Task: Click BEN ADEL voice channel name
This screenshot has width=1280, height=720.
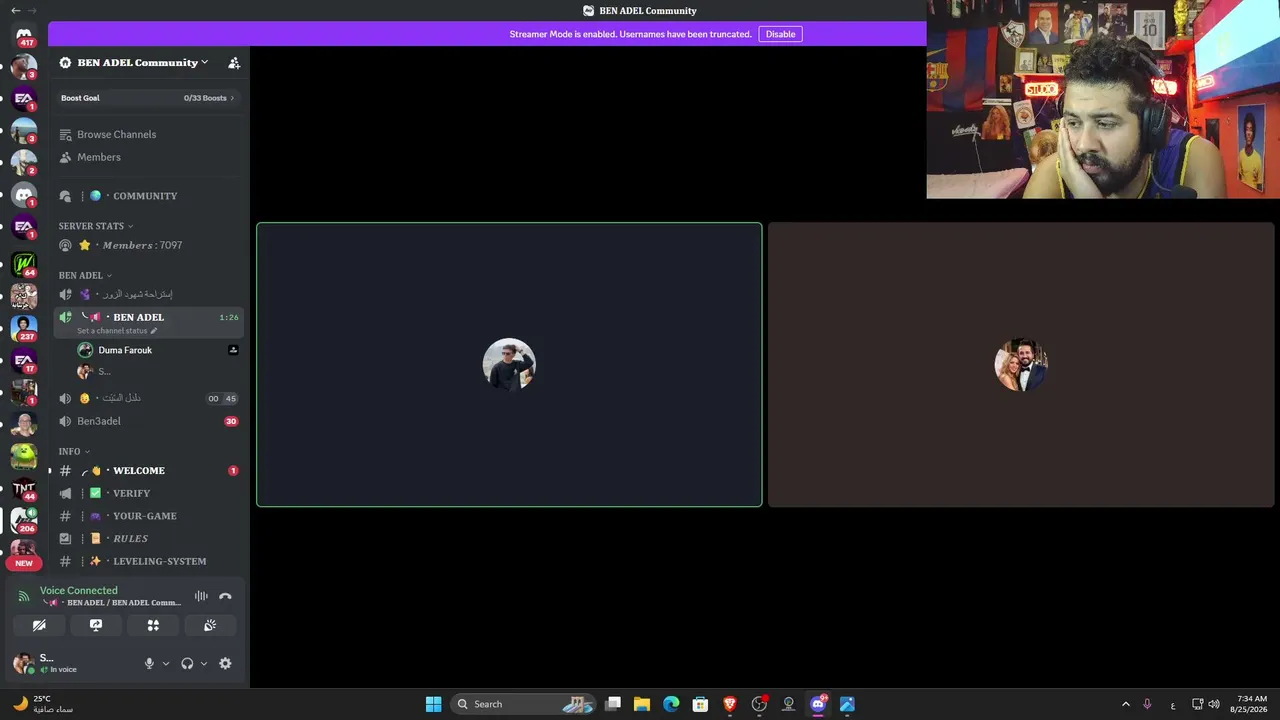Action: (x=138, y=317)
